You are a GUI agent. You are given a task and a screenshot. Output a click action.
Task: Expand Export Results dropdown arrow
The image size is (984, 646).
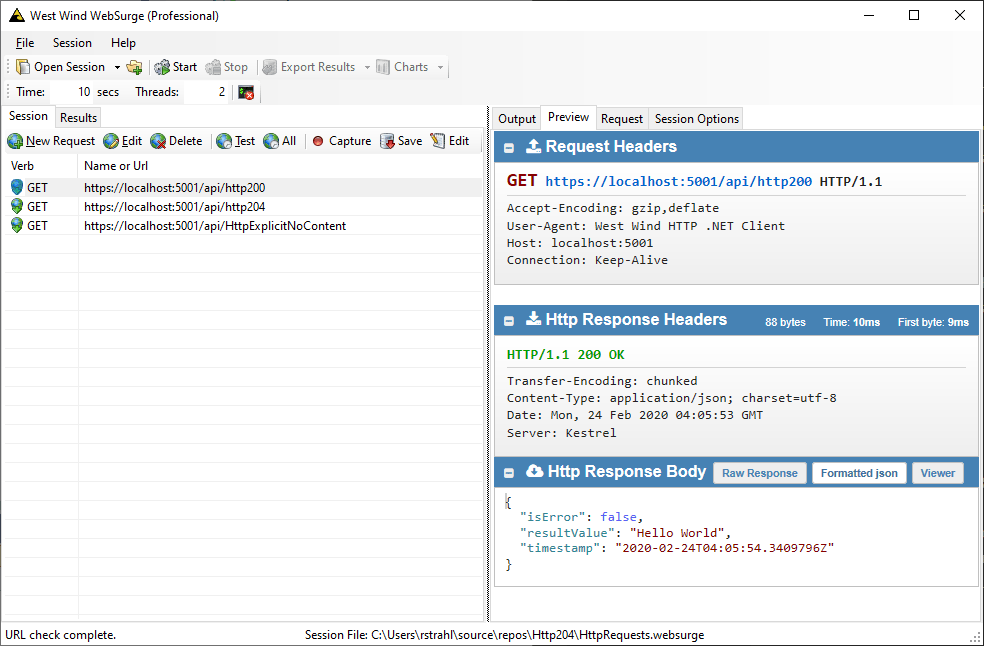click(x=367, y=67)
